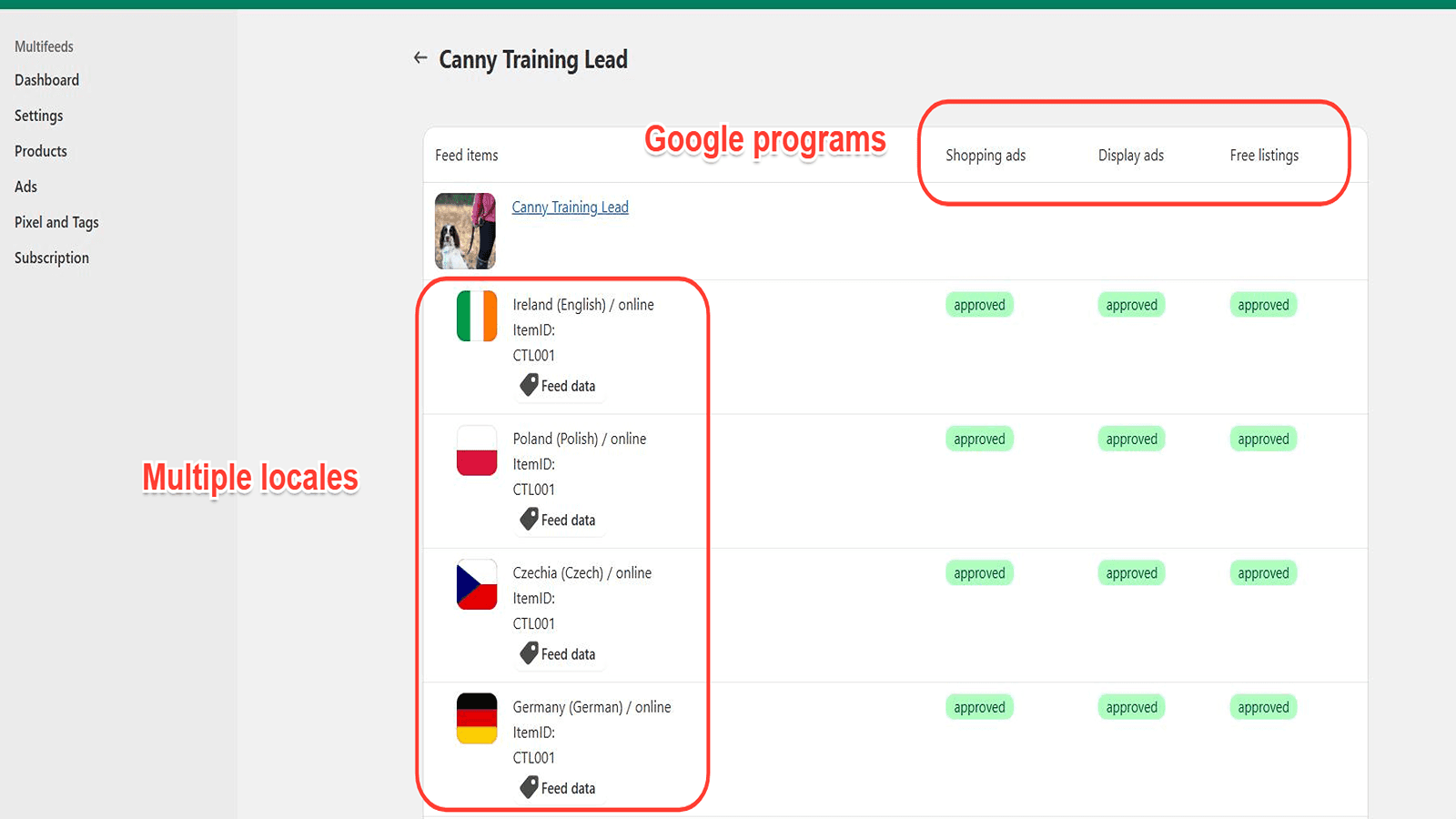Go to the Settings section
The height and width of the screenshot is (819, 1456).
coord(38,116)
